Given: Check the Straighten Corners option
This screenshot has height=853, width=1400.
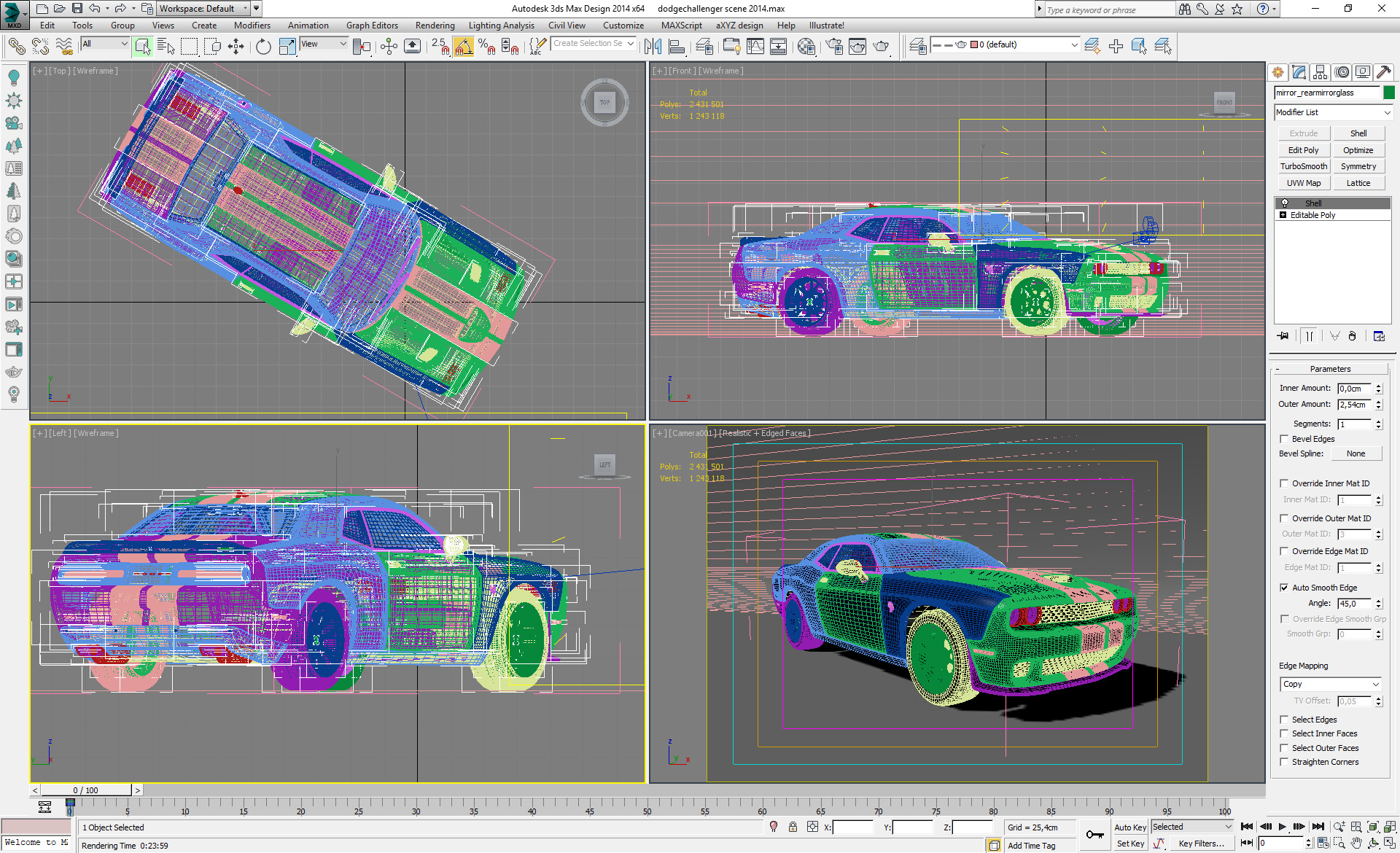Looking at the screenshot, I should pos(1285,762).
